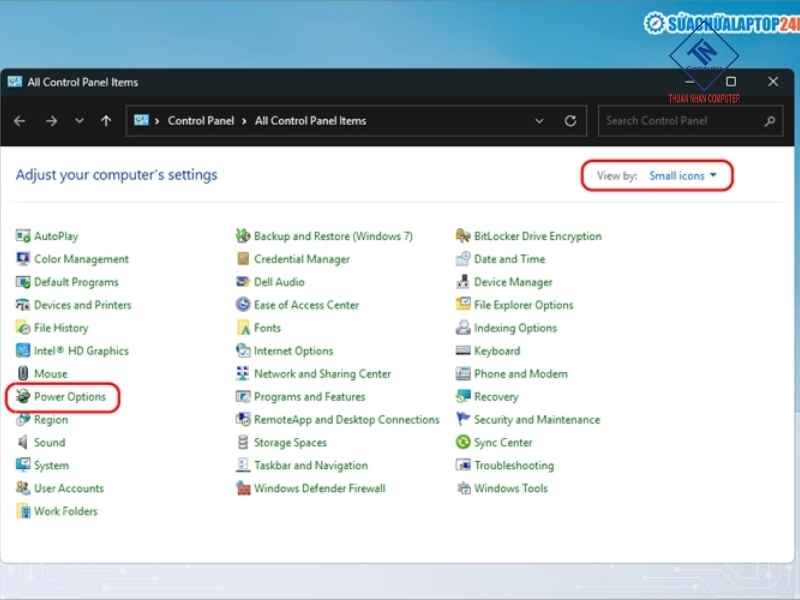Image resolution: width=800 pixels, height=600 pixels.
Task: Click the Network and Sharing Center icon
Action: (x=243, y=374)
